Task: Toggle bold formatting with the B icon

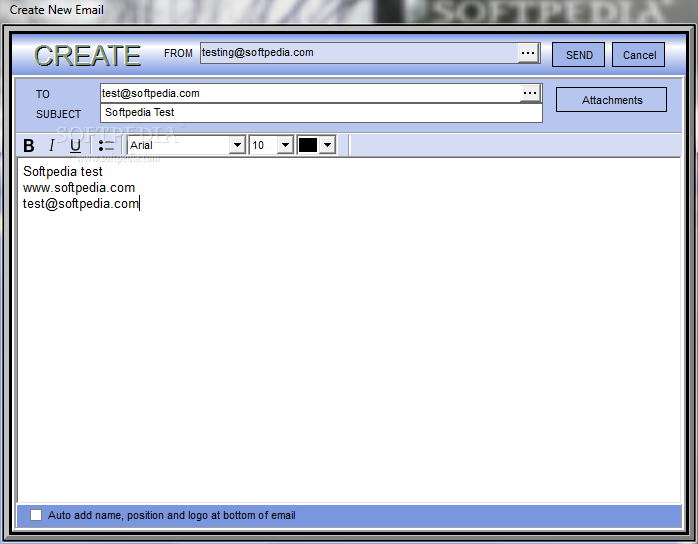Action: [29, 146]
